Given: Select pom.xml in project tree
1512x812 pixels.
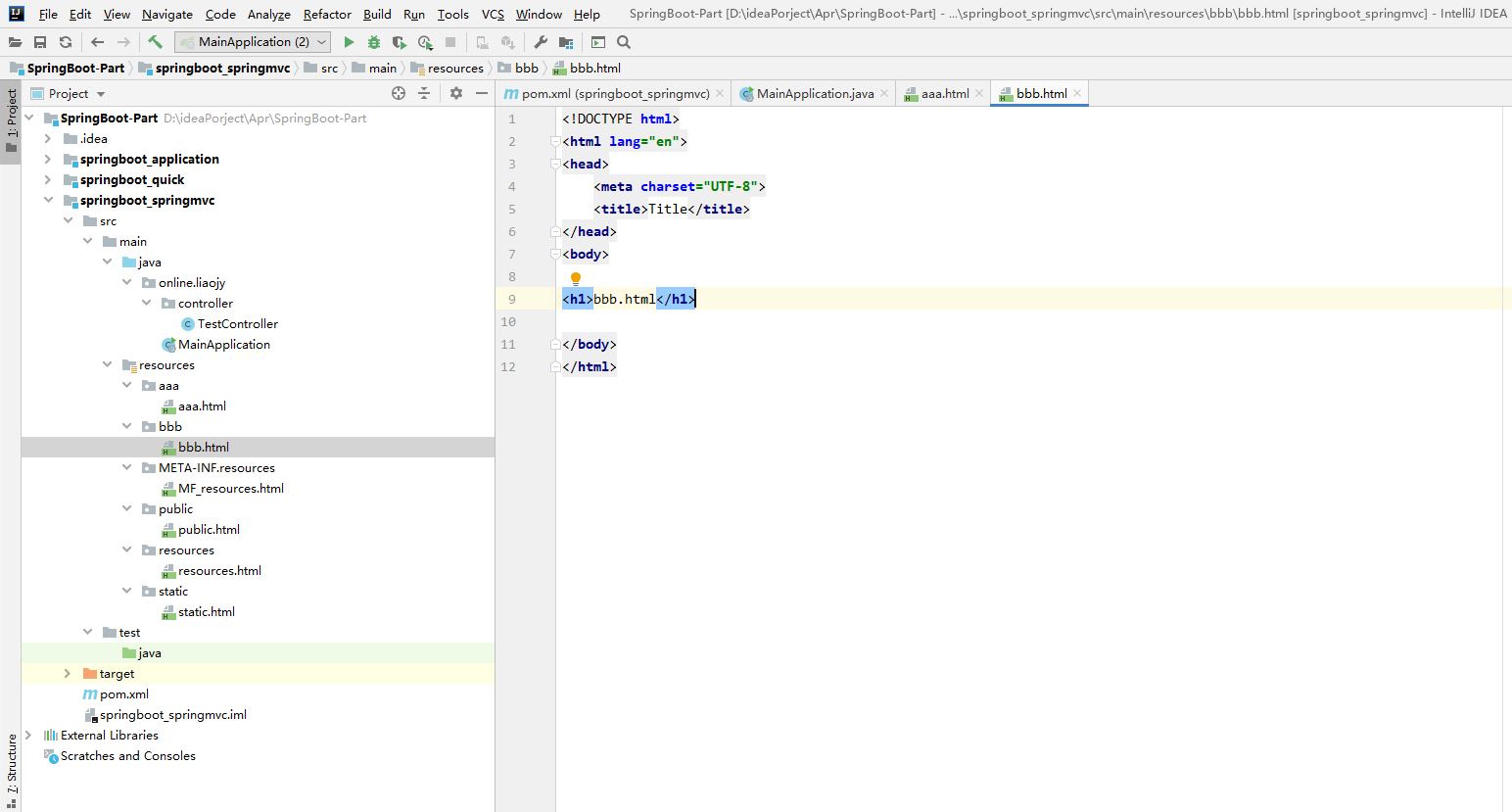Looking at the screenshot, I should coord(124,693).
